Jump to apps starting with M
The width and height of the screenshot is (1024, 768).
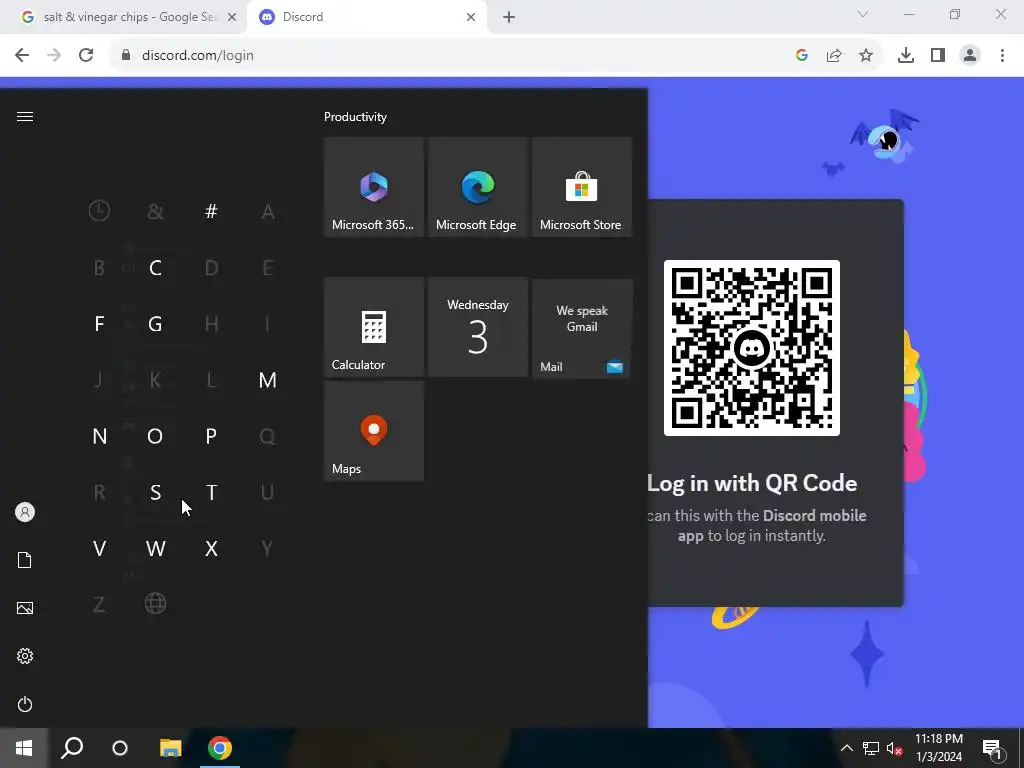point(267,380)
